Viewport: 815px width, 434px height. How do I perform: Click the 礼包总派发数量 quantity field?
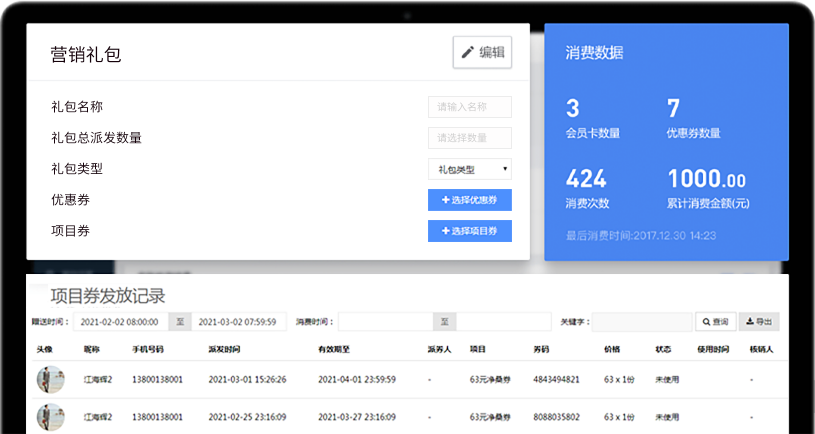469,138
